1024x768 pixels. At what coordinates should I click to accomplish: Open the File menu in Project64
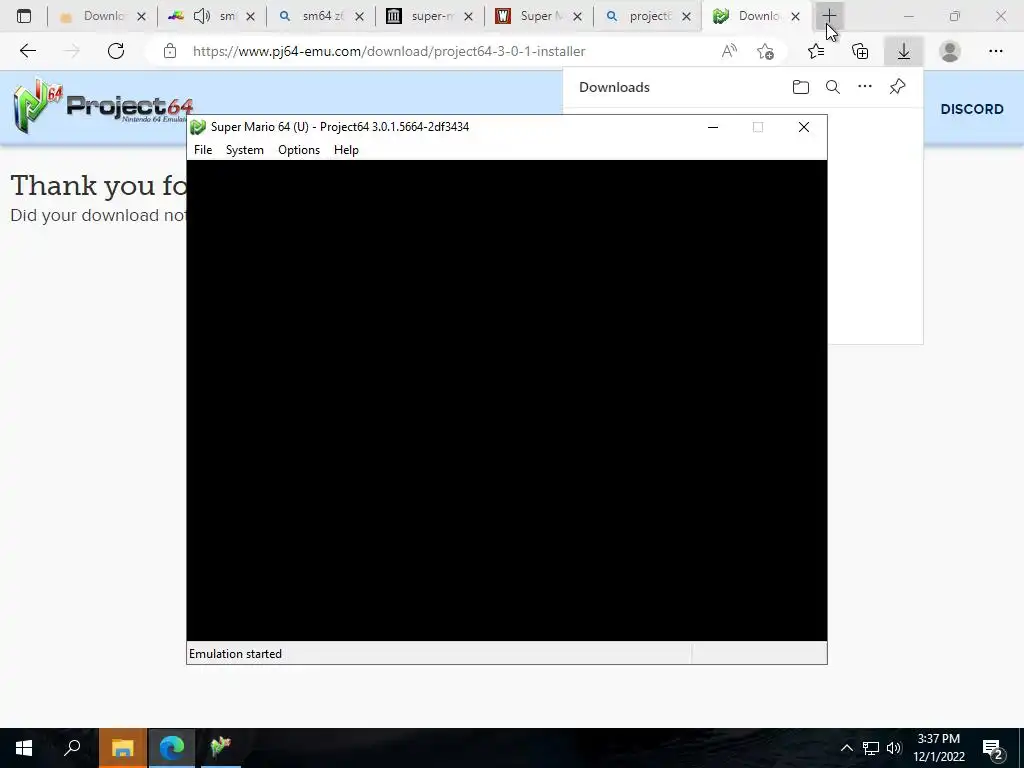(x=203, y=150)
